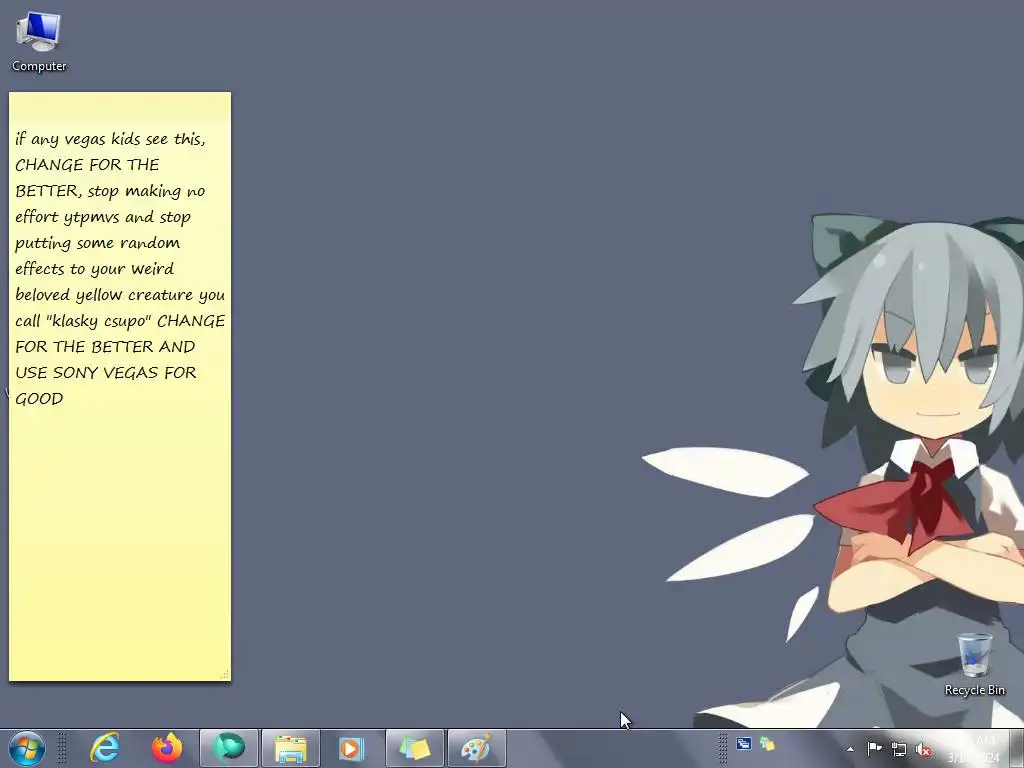
Task: Click the Action Center flag tray icon
Action: pos(874,748)
